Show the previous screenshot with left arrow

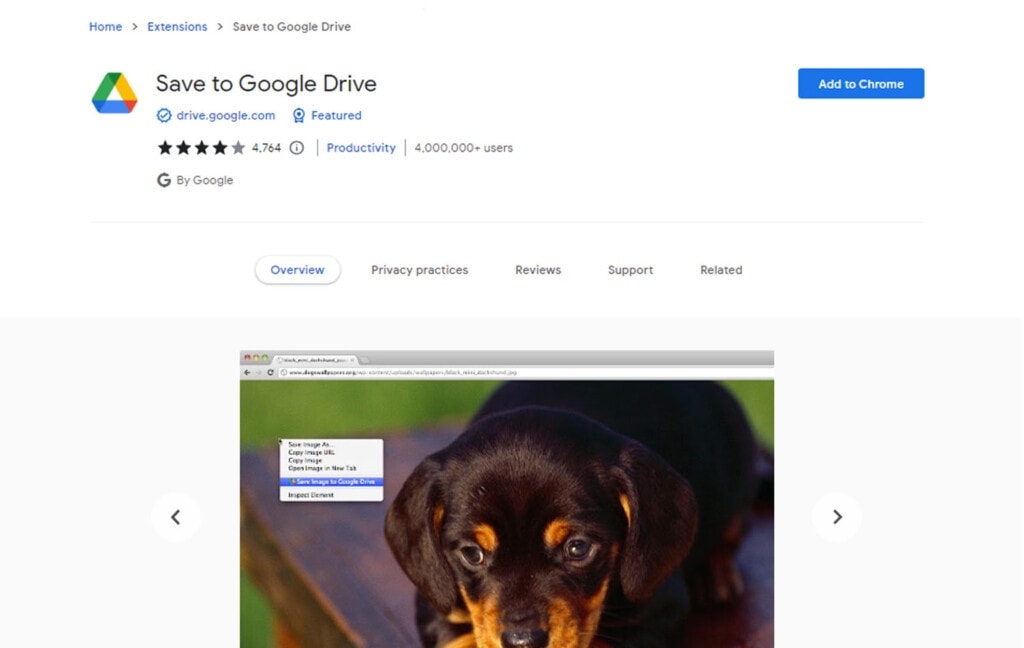coord(176,517)
